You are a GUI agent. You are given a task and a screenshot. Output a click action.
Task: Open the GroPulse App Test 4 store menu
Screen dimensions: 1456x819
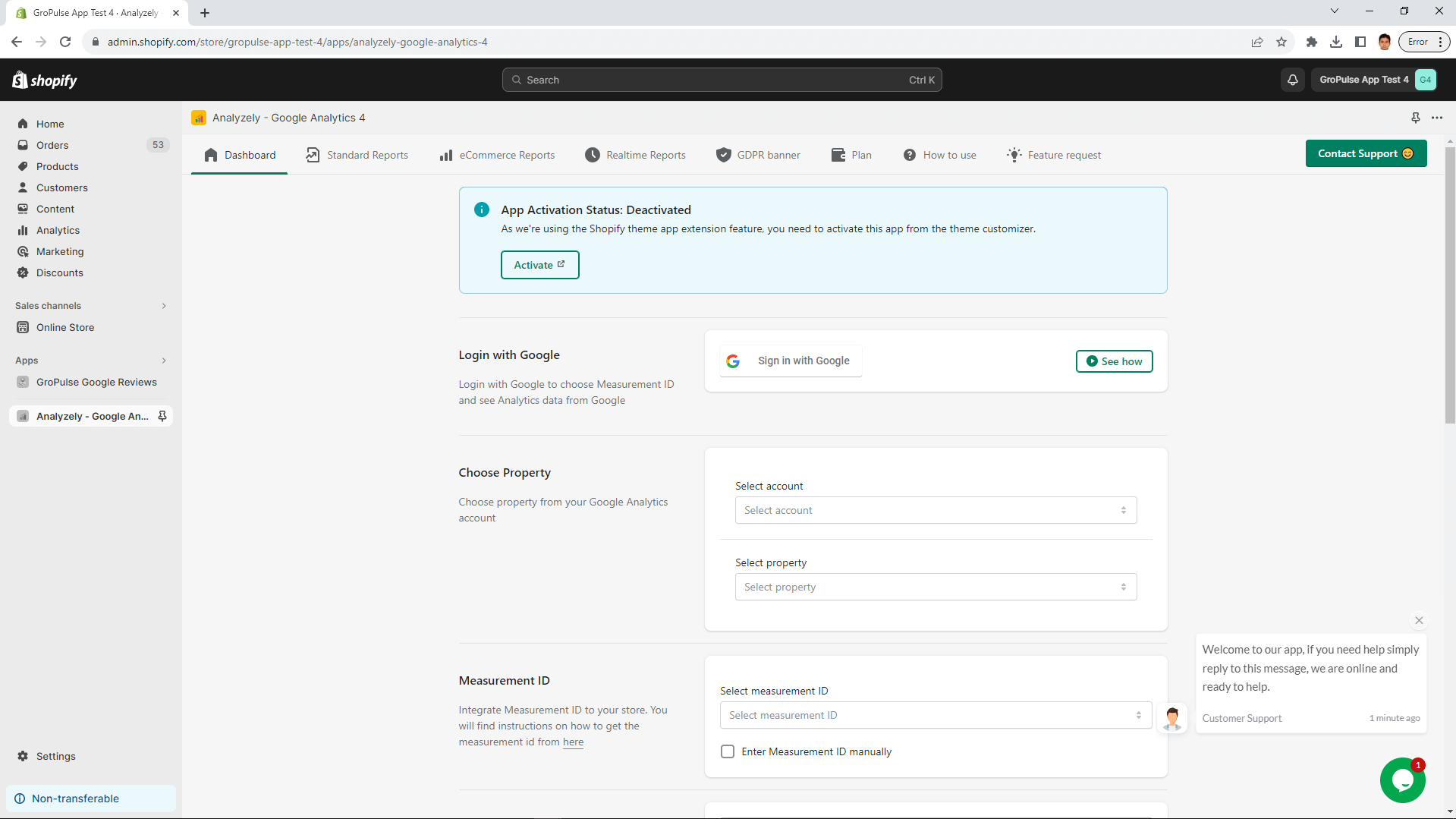pyautogui.click(x=1373, y=80)
